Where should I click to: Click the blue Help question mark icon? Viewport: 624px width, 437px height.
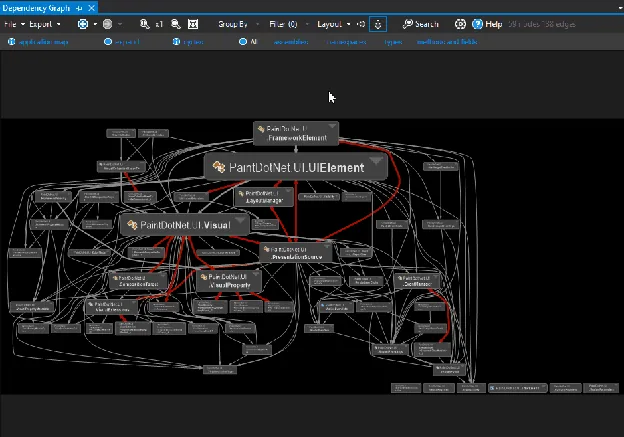coord(477,24)
